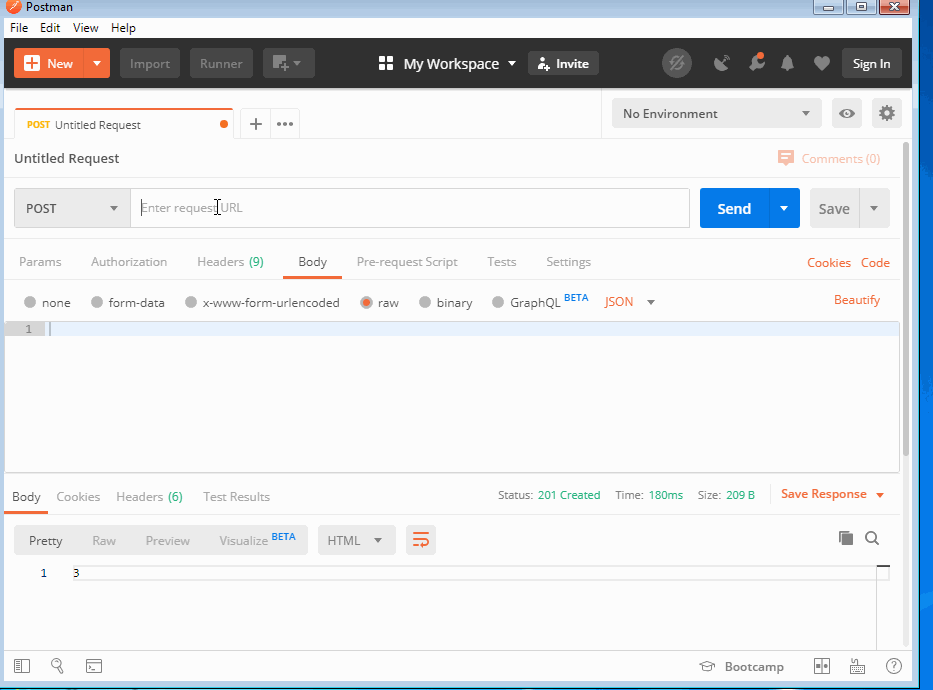Click the Beautify link
This screenshot has width=933, height=690.
857,299
